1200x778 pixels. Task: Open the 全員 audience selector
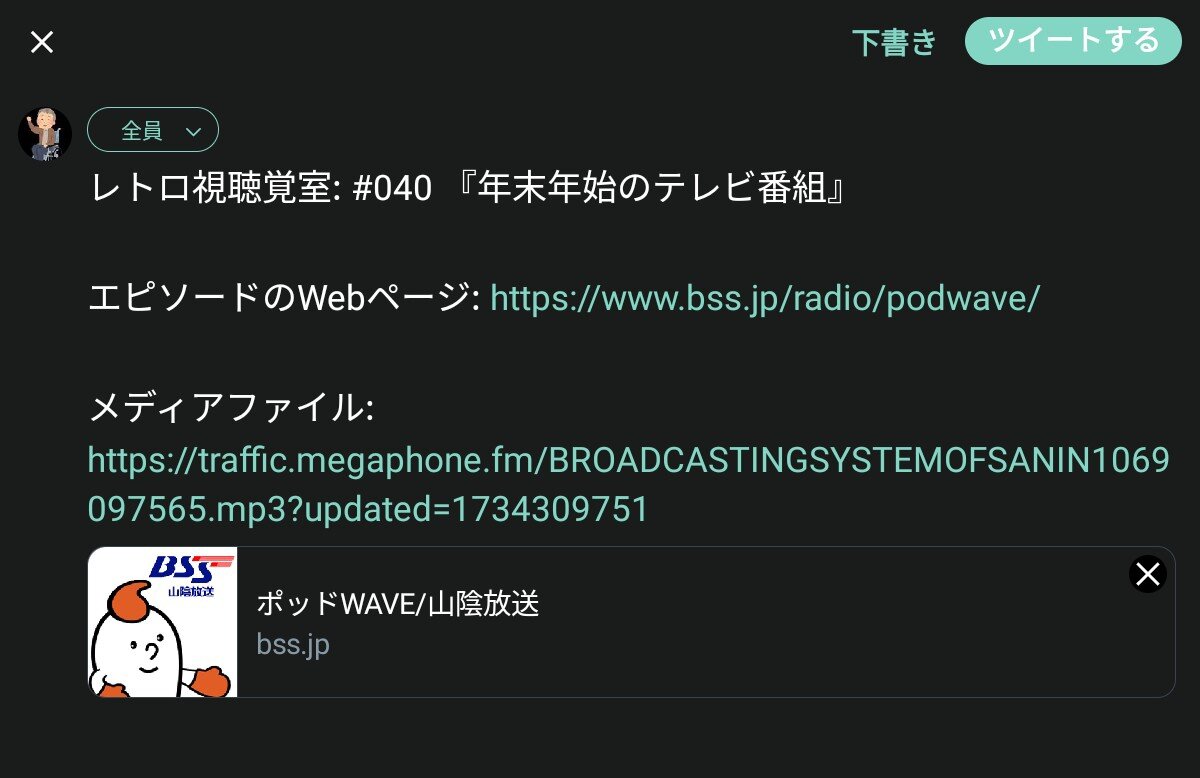pos(153,130)
